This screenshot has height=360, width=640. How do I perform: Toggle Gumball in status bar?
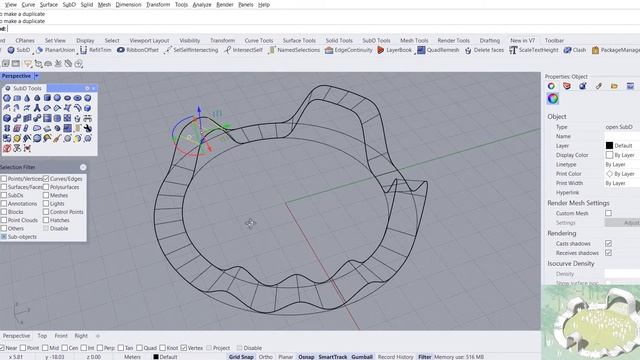[x=362, y=357]
